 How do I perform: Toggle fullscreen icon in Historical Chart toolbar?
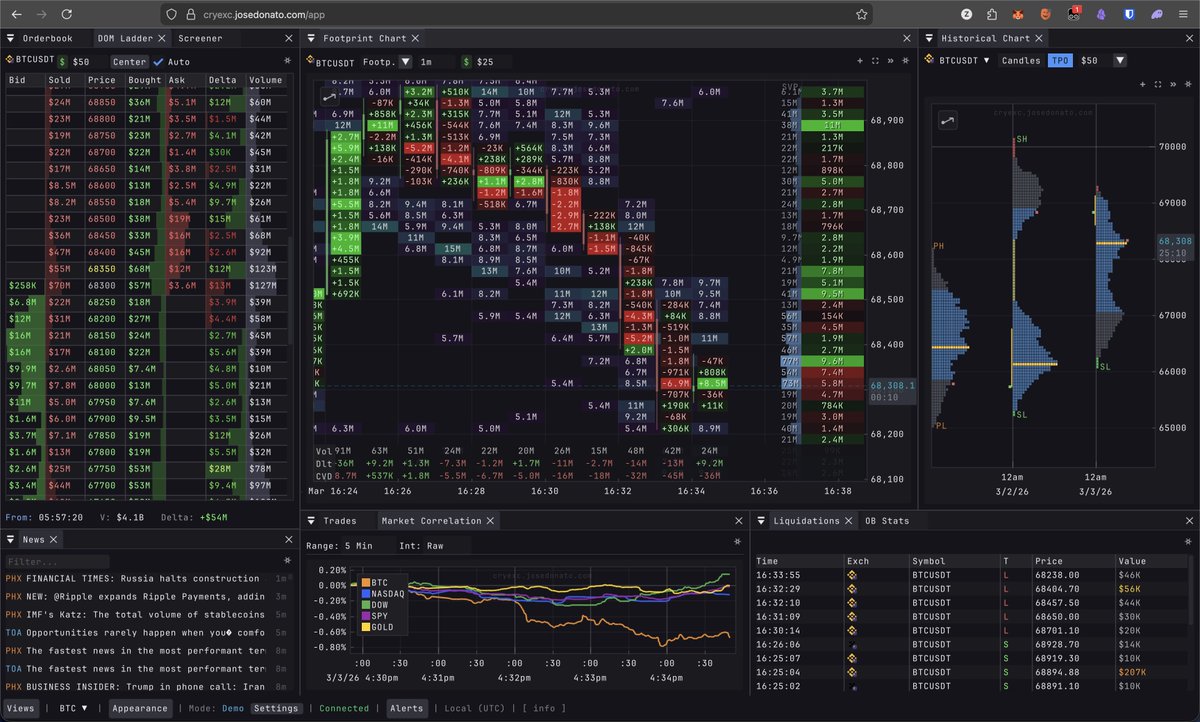1157,85
